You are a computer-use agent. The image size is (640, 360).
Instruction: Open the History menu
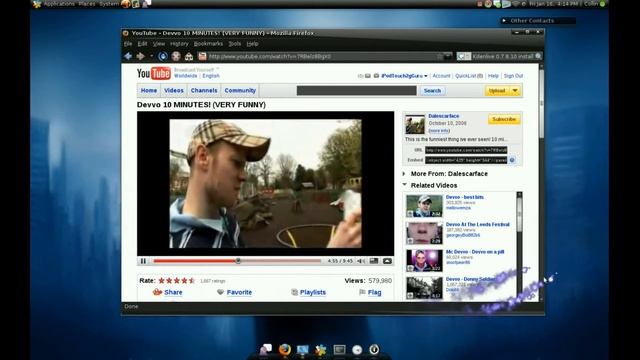click(x=179, y=44)
